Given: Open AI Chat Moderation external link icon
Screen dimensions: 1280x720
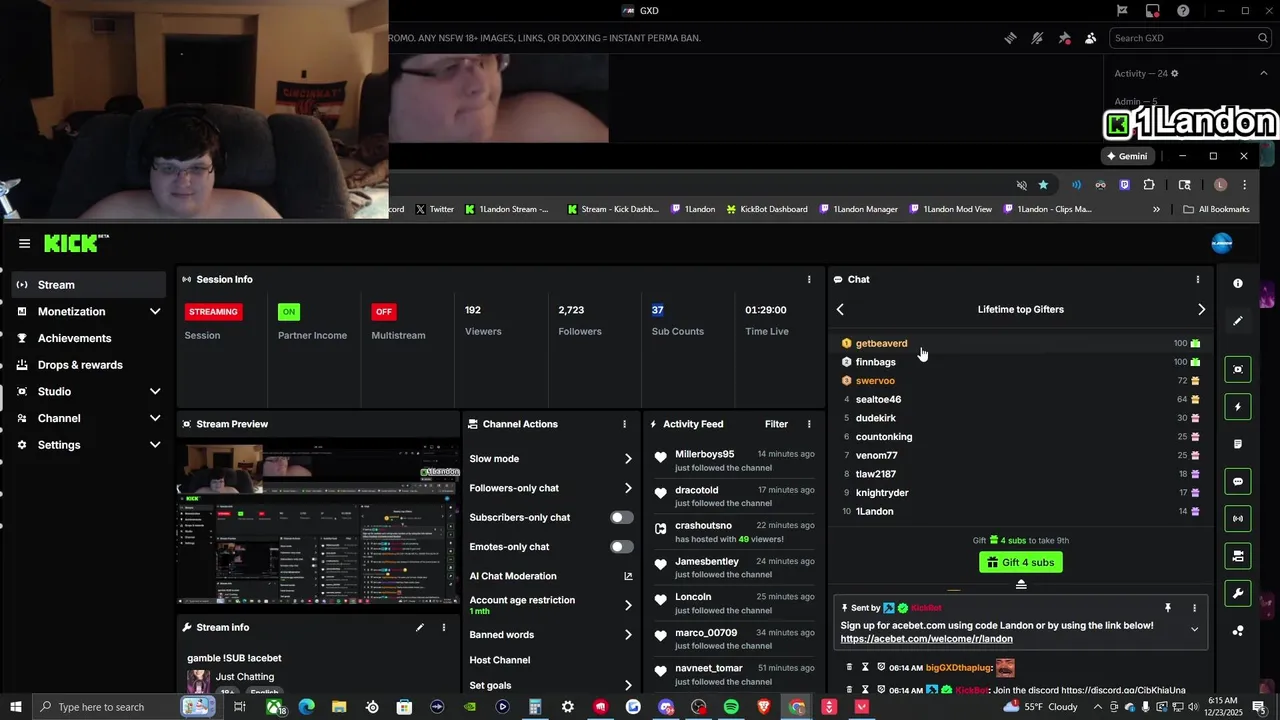Looking at the screenshot, I should click(628, 576).
